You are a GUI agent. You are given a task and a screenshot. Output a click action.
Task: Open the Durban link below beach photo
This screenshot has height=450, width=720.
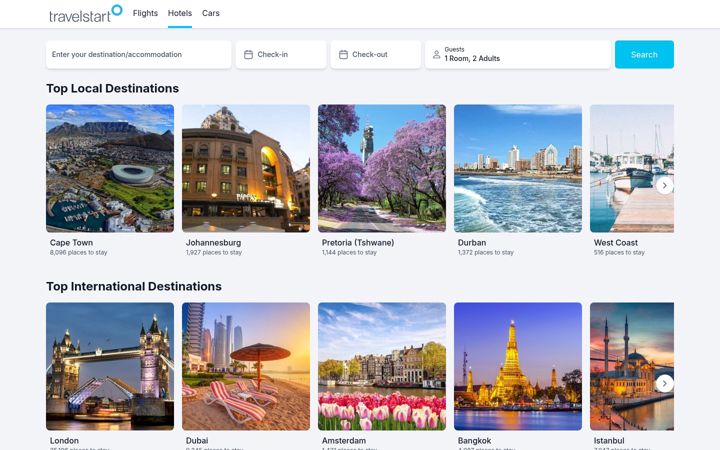pos(472,242)
